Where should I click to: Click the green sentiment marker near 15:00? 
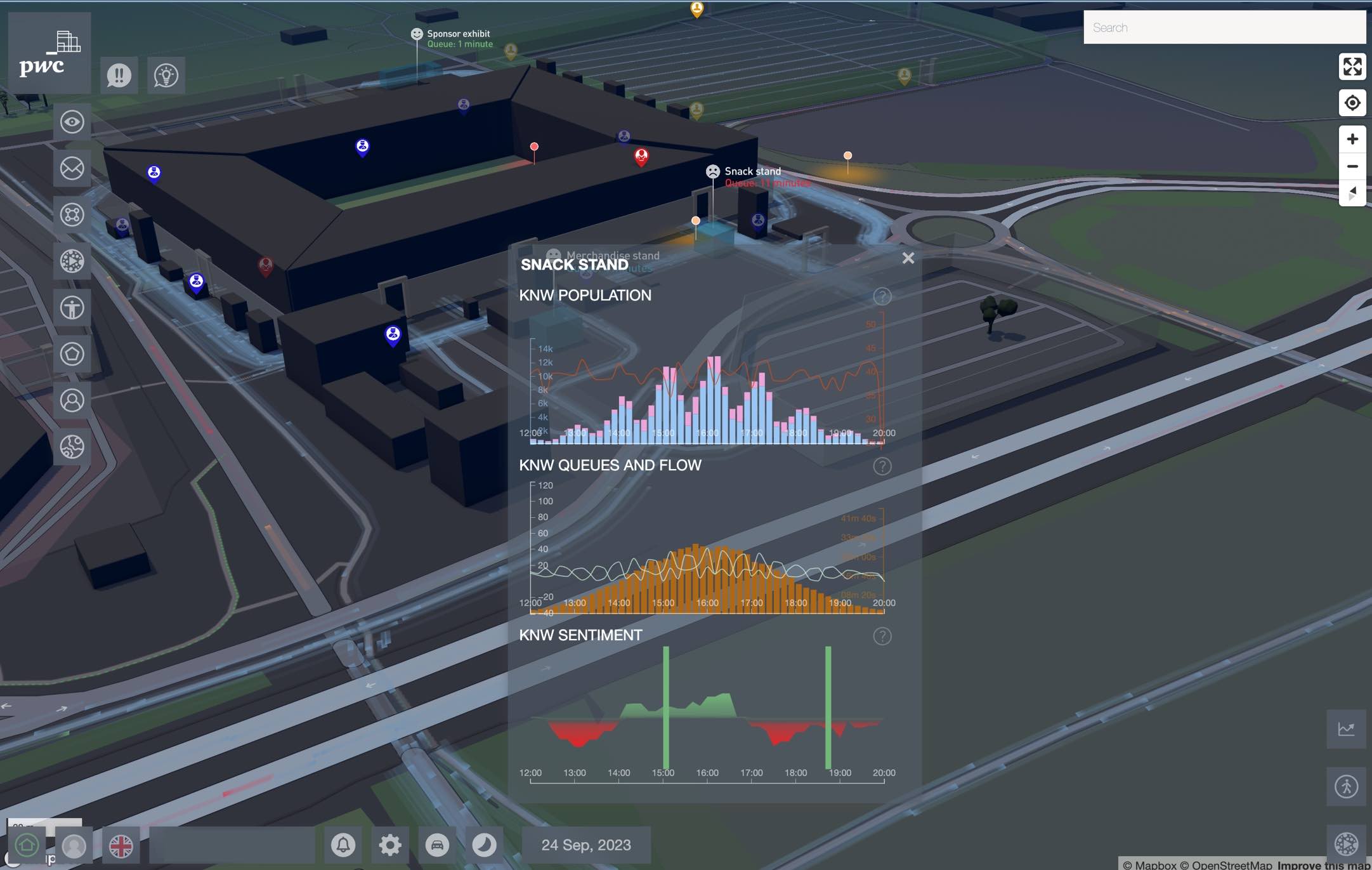click(x=665, y=708)
